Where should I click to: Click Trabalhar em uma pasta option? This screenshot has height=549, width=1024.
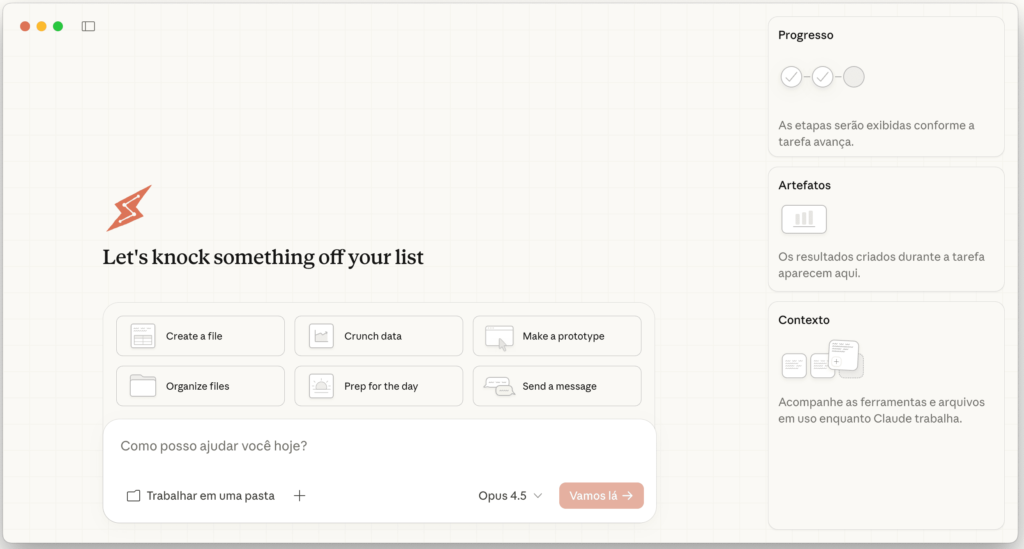[210, 496]
